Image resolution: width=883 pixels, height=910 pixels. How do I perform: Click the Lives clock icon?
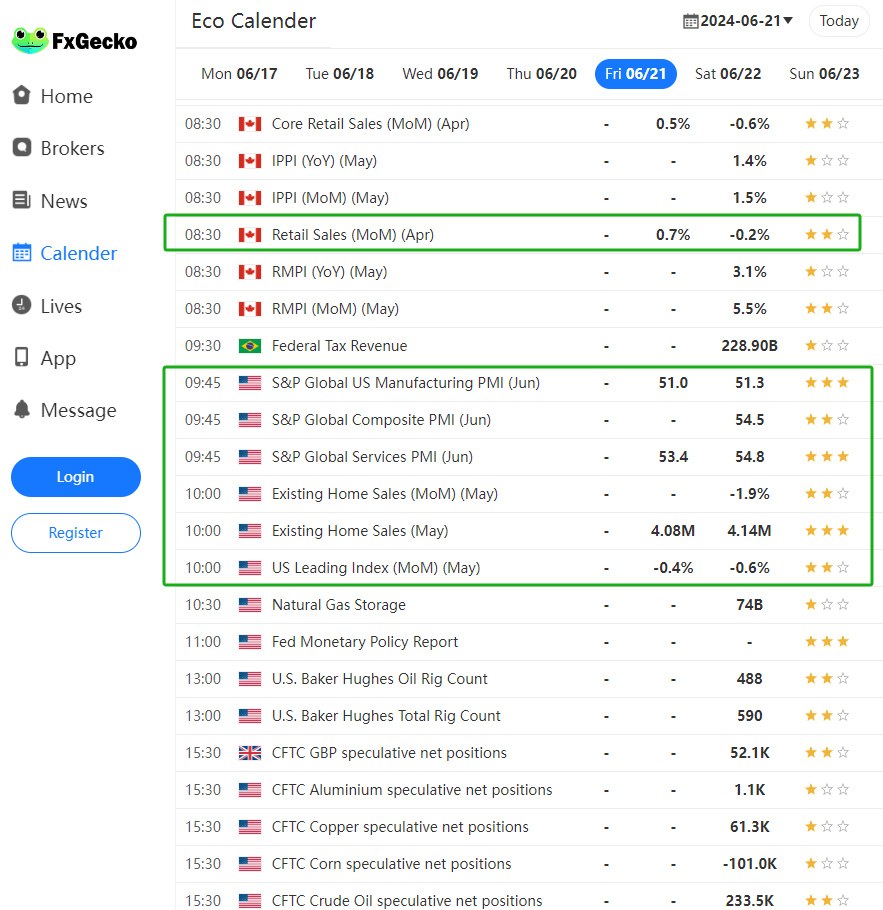pos(21,305)
